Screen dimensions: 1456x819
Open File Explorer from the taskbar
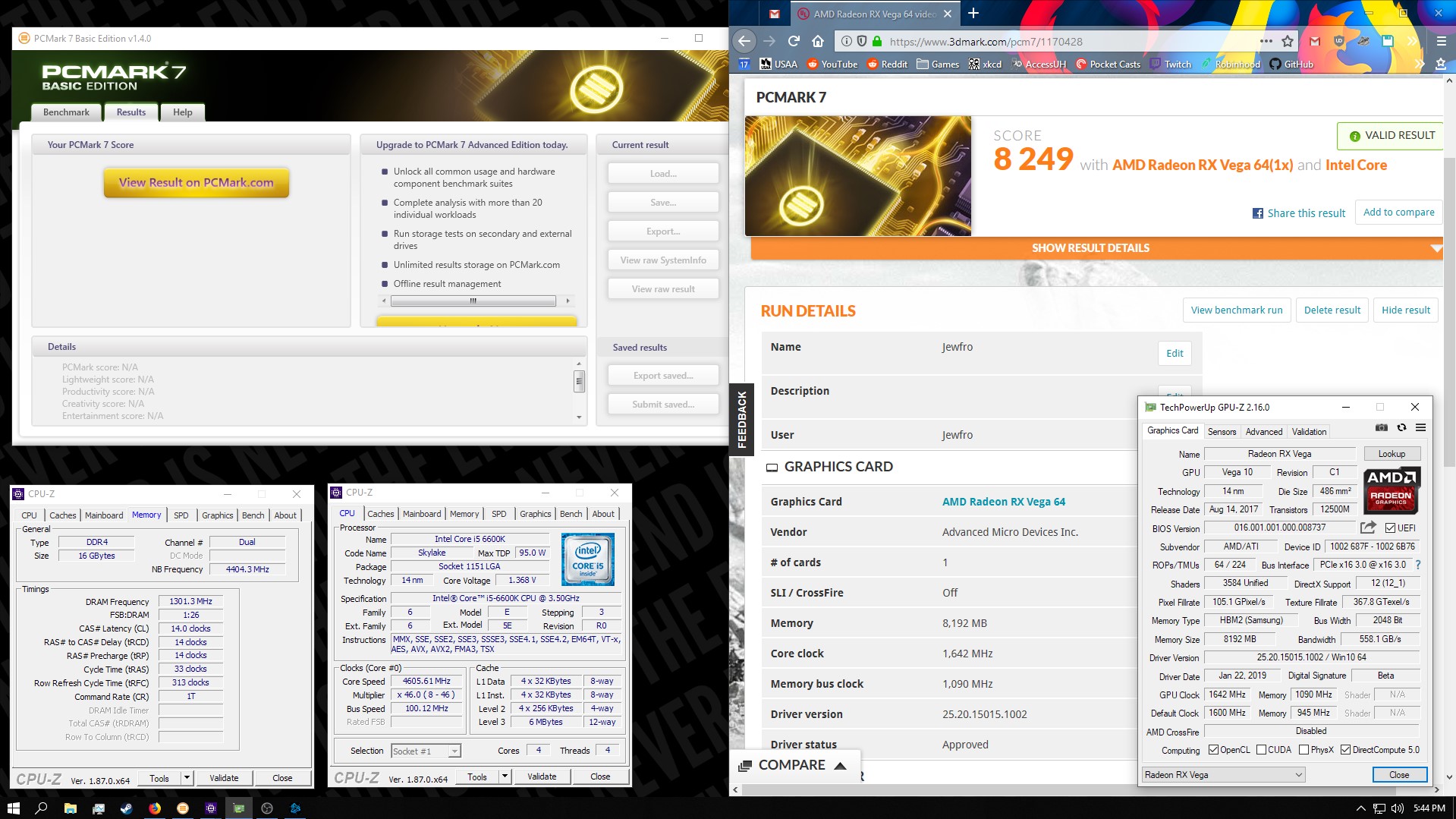[70, 808]
